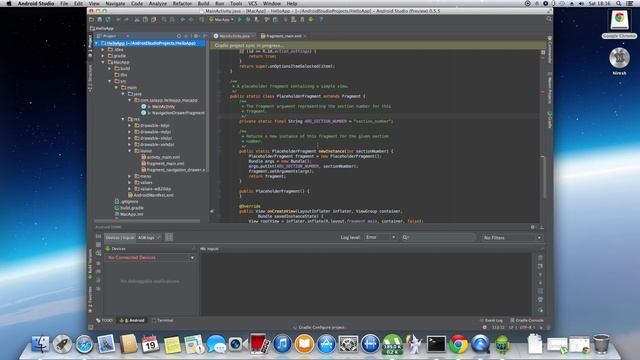
Task: Toggle the Gradle panel on right edge
Action: pos(549,120)
